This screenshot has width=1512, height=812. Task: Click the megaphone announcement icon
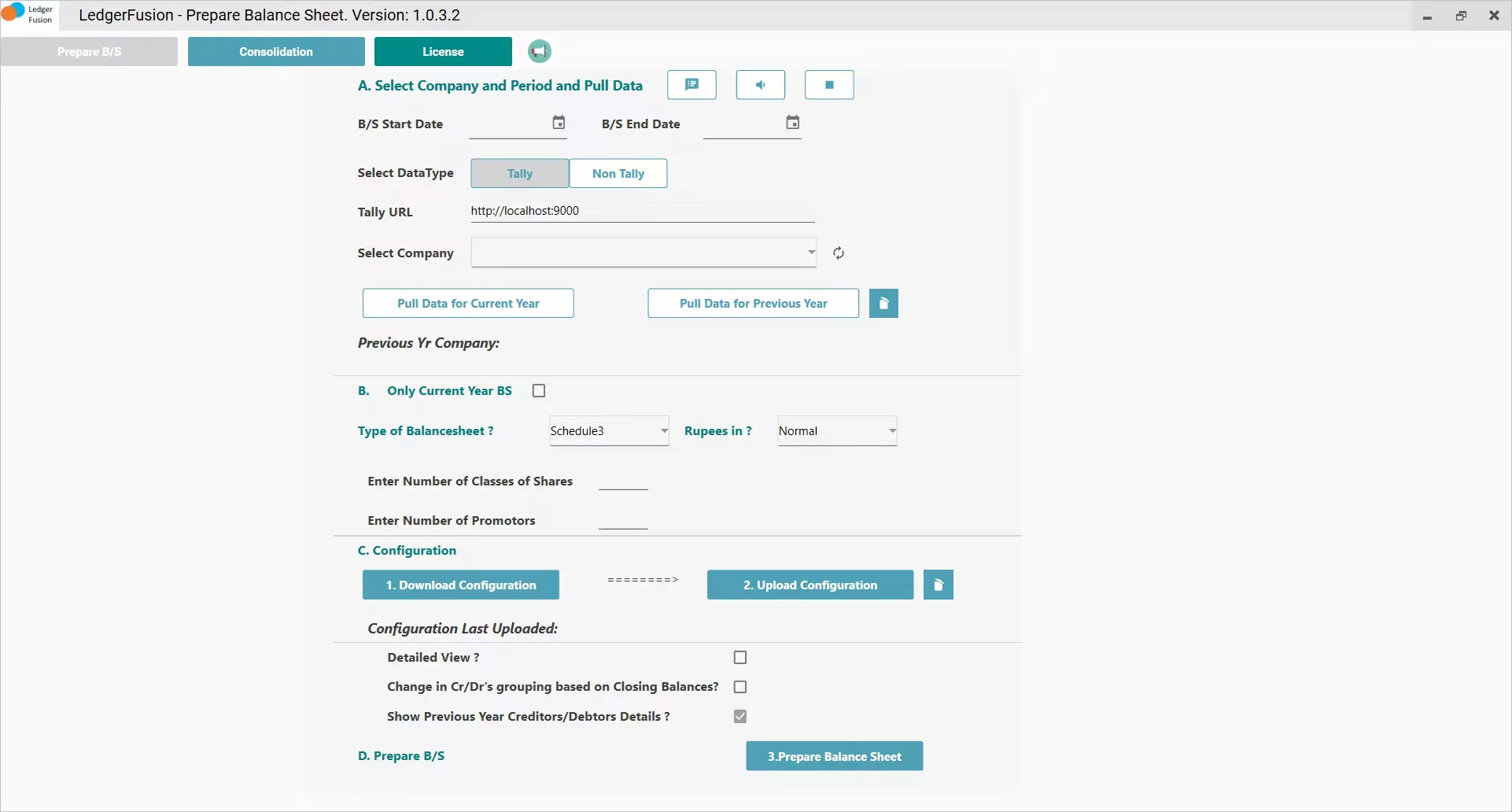tap(539, 51)
